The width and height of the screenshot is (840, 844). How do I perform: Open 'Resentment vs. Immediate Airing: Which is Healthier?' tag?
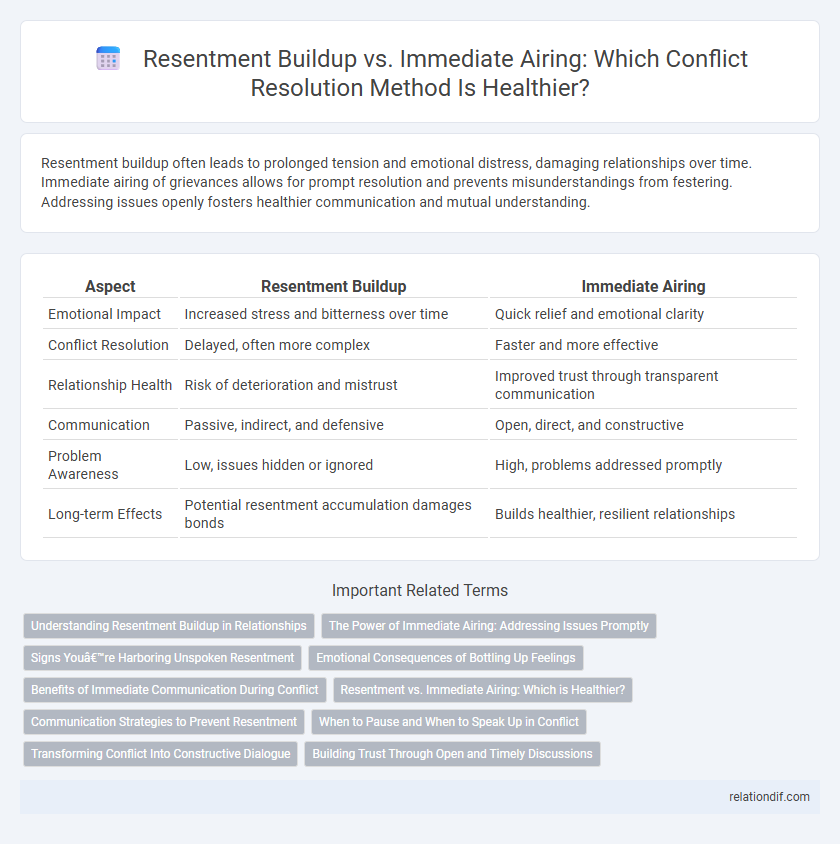click(x=483, y=690)
